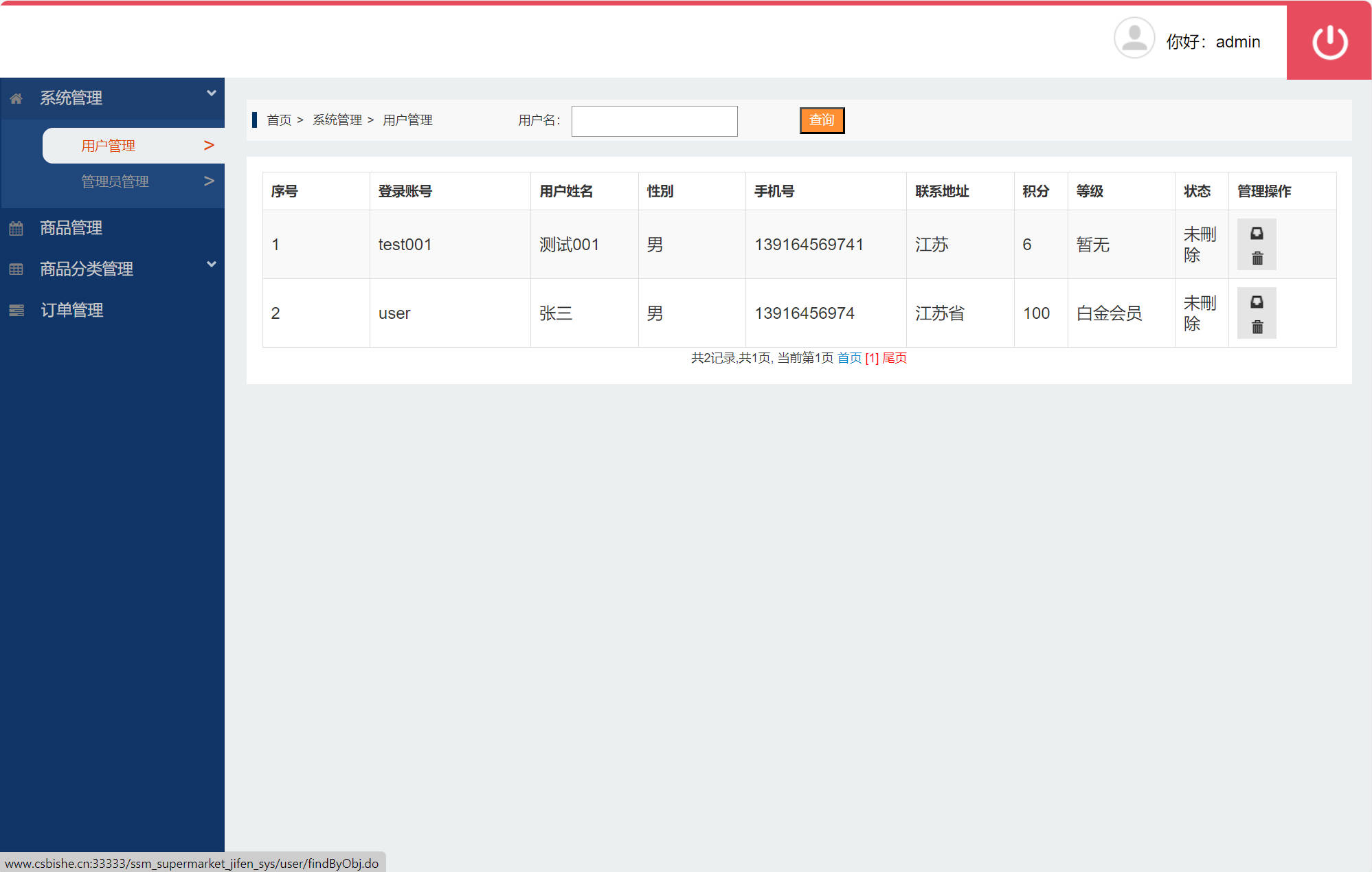This screenshot has height=872, width=1372.
Task: Select the home icon beside 系统管理
Action: tap(16, 98)
